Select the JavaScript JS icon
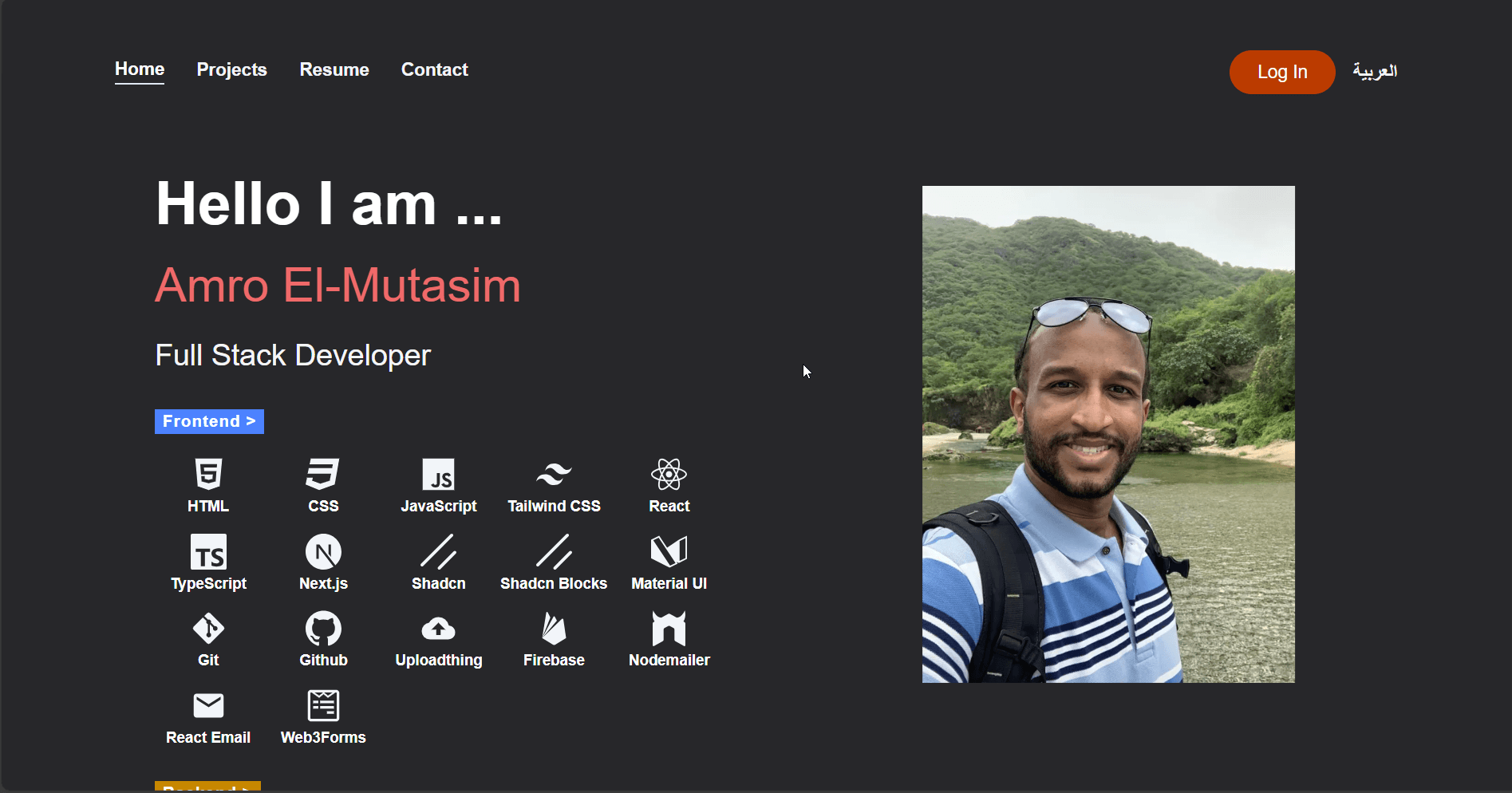 pos(438,474)
